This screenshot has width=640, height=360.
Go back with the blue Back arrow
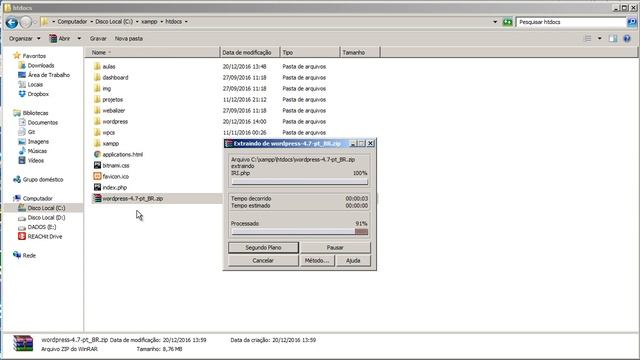11,22
